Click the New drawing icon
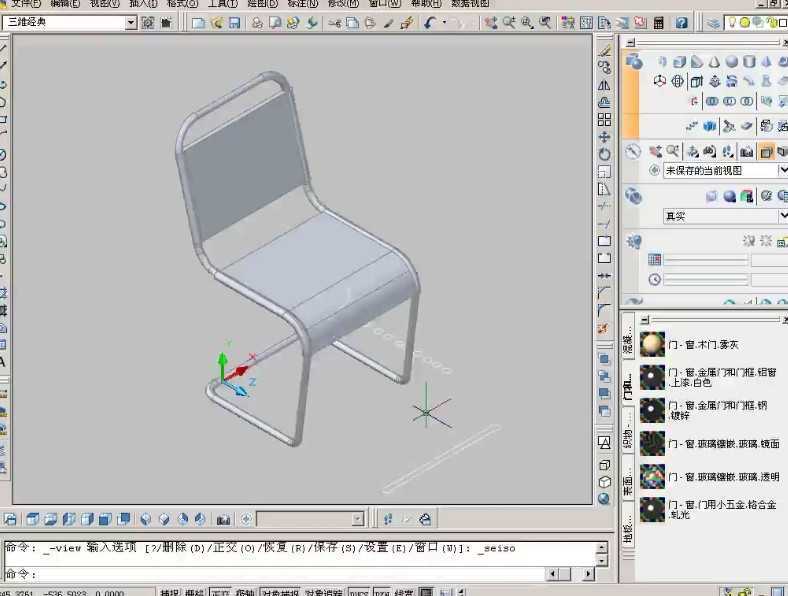The image size is (788, 596). point(199,23)
